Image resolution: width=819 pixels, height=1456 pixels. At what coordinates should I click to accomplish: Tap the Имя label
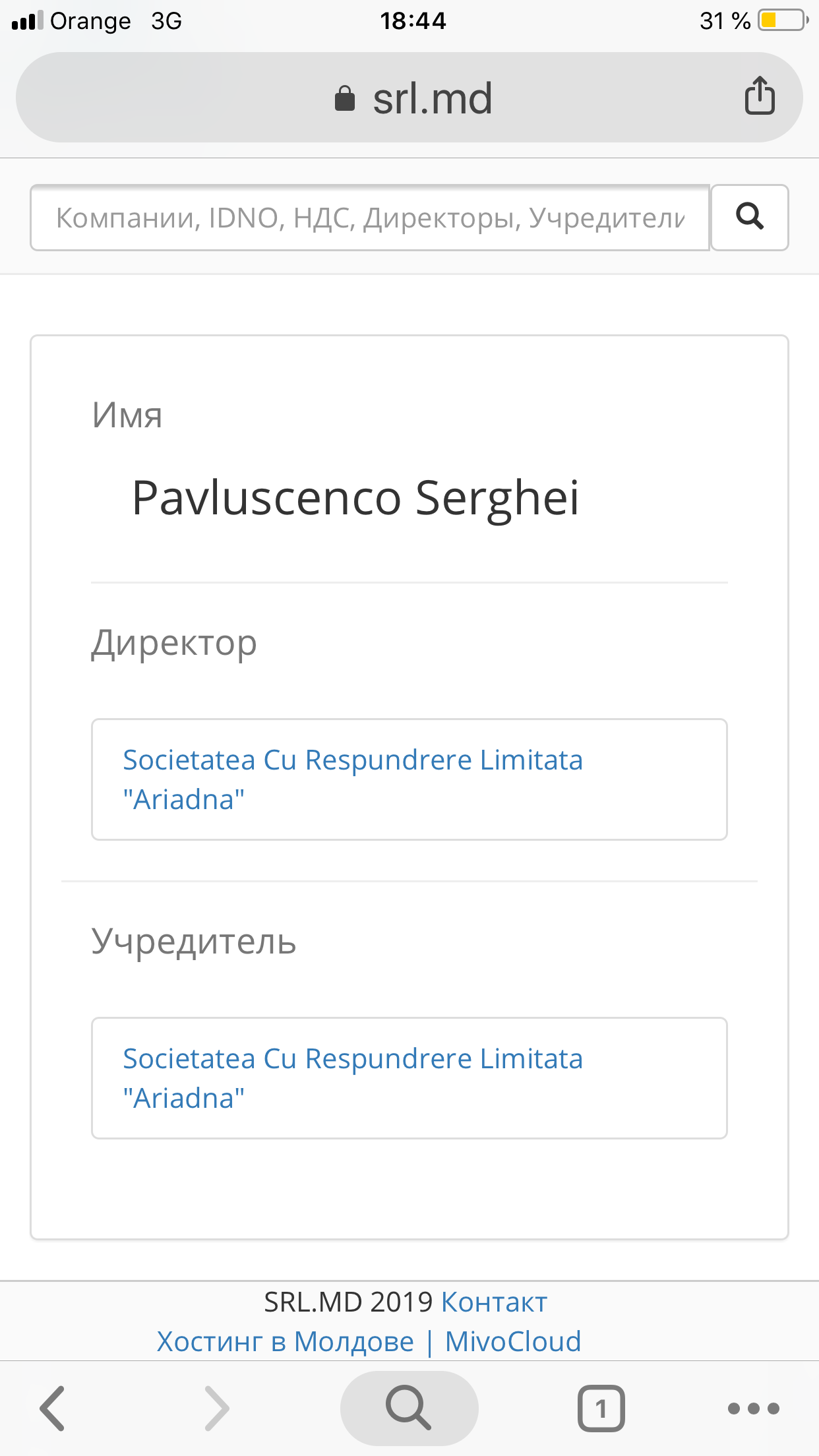(127, 415)
